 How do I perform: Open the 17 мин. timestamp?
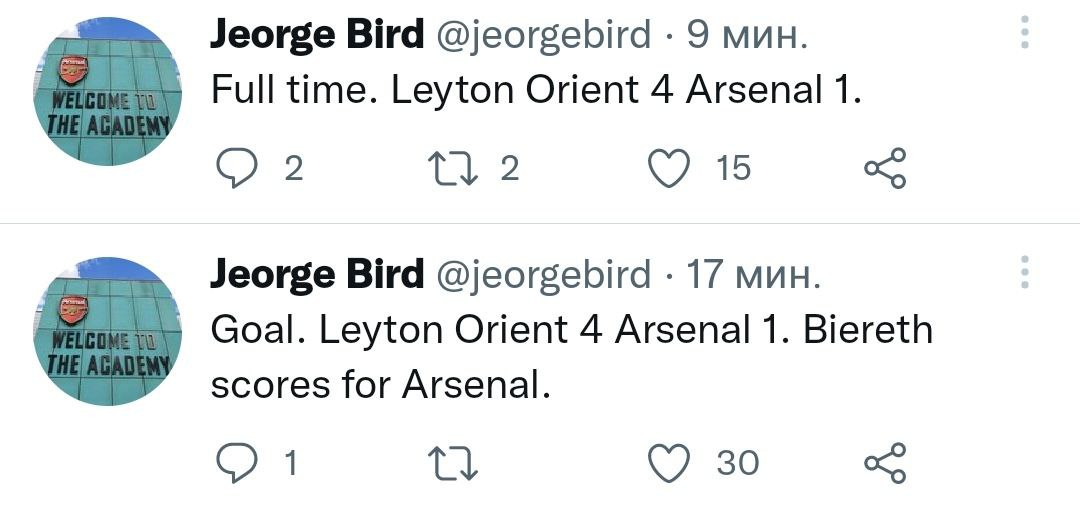752,274
